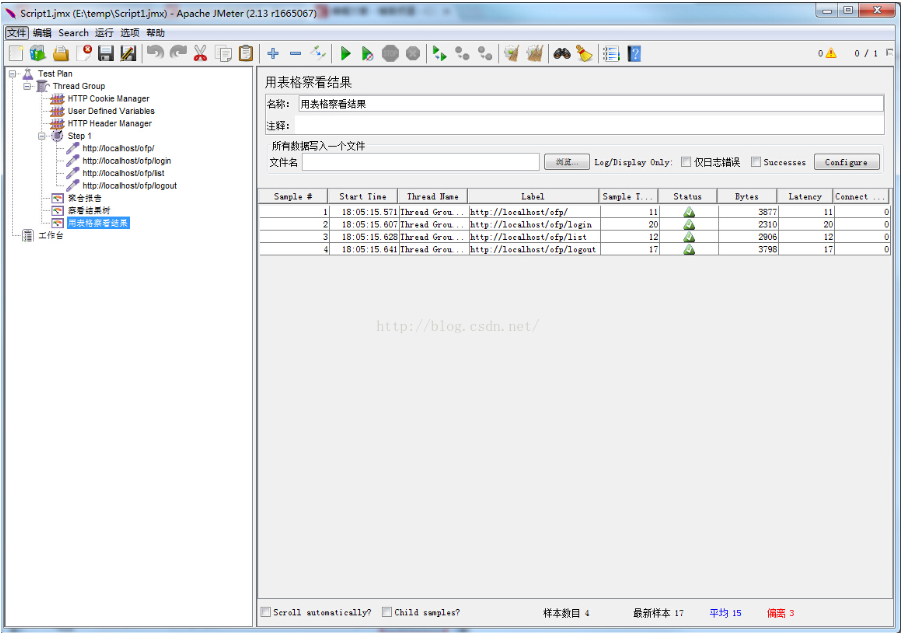903x633 pixels.
Task: Start the test with green play icon
Action: (346, 54)
